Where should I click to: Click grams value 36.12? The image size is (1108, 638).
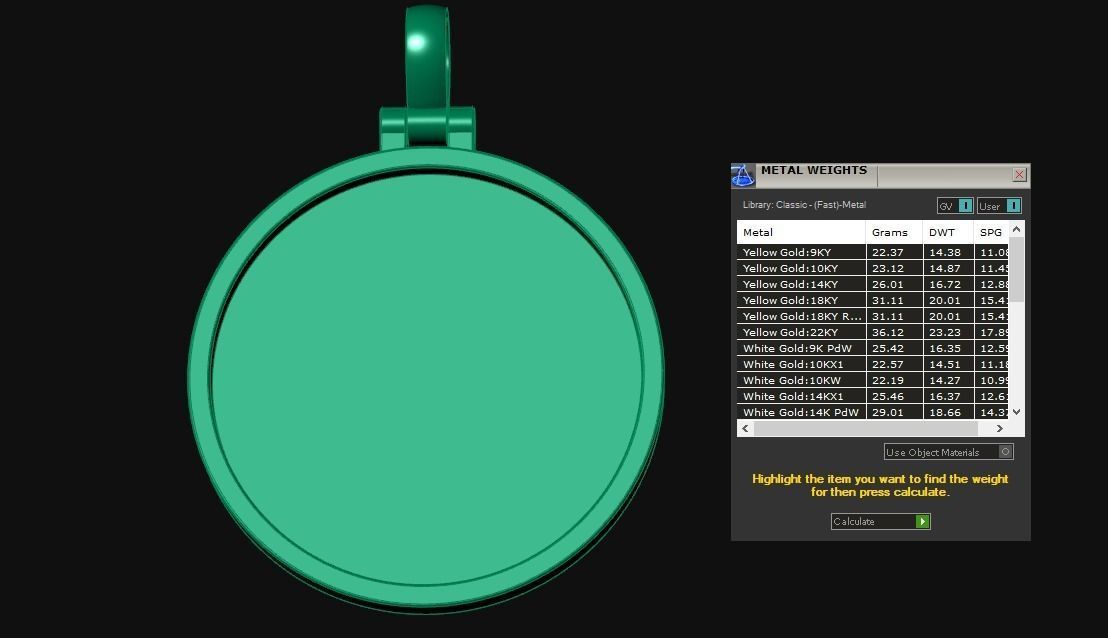point(888,332)
